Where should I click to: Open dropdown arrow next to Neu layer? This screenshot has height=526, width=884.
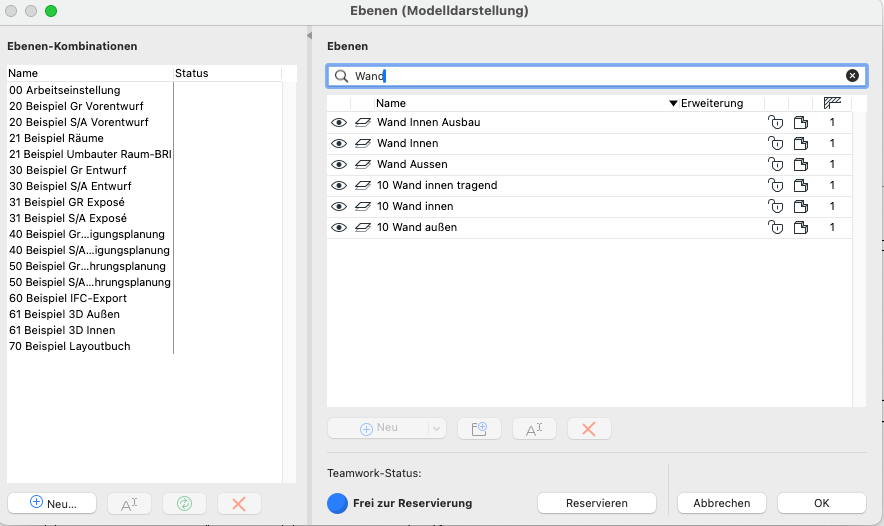[436, 428]
